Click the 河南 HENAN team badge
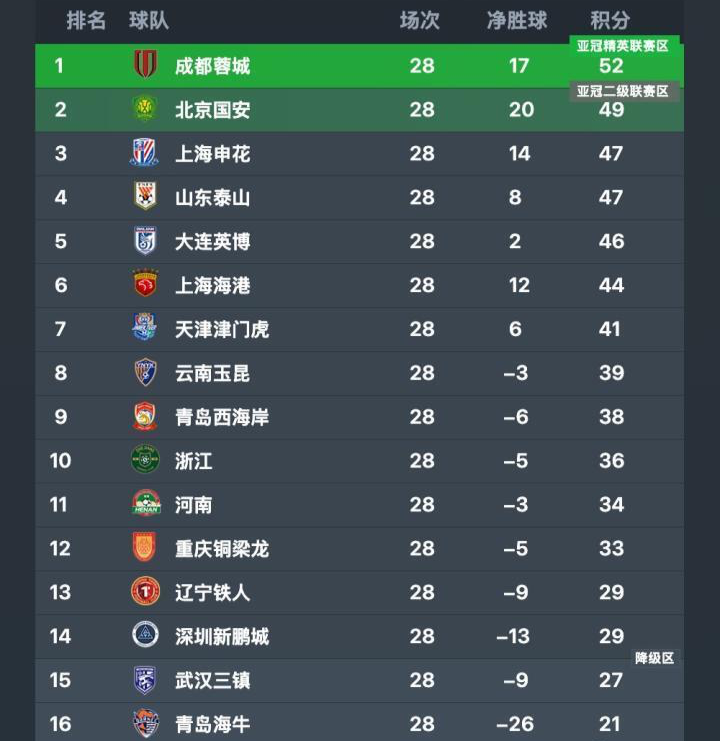 tap(146, 502)
